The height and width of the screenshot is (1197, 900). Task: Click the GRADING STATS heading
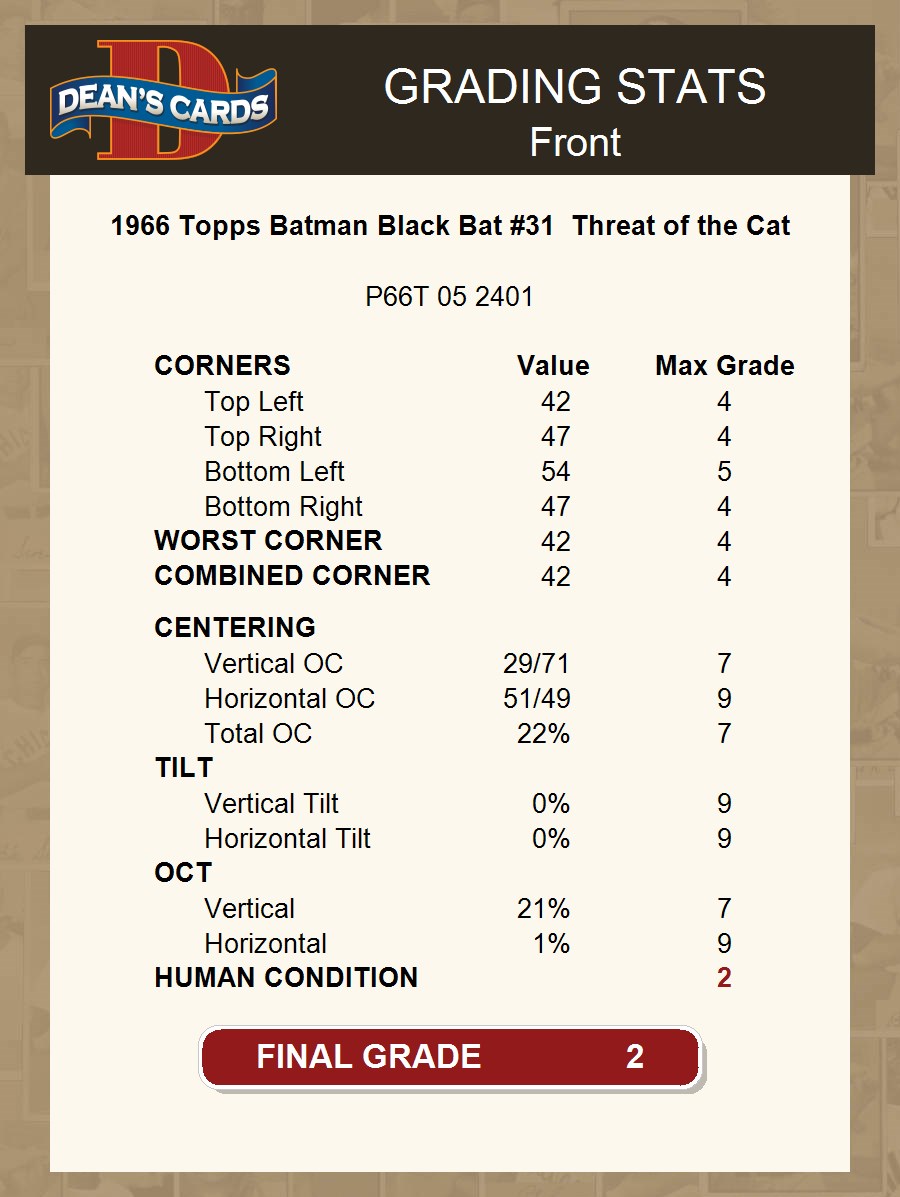pyautogui.click(x=574, y=87)
